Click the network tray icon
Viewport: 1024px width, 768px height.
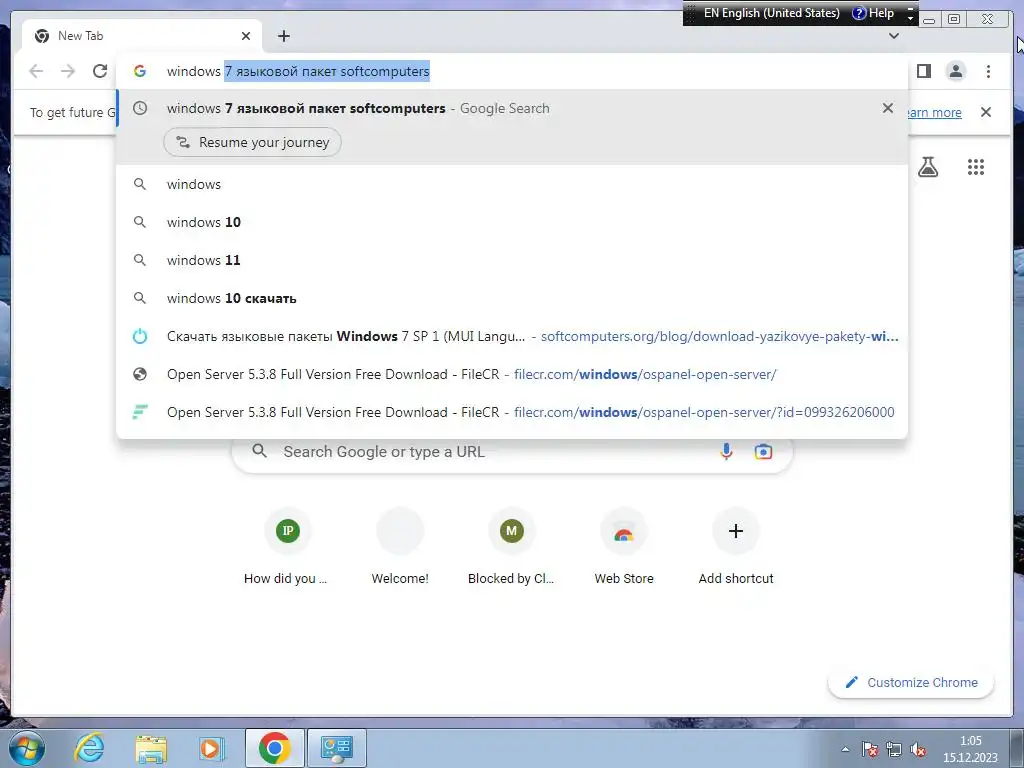tap(894, 749)
